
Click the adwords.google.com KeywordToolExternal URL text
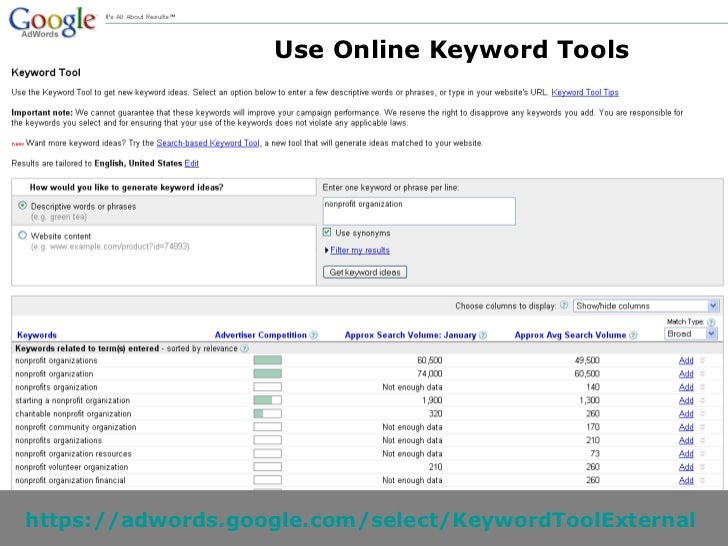(360, 520)
